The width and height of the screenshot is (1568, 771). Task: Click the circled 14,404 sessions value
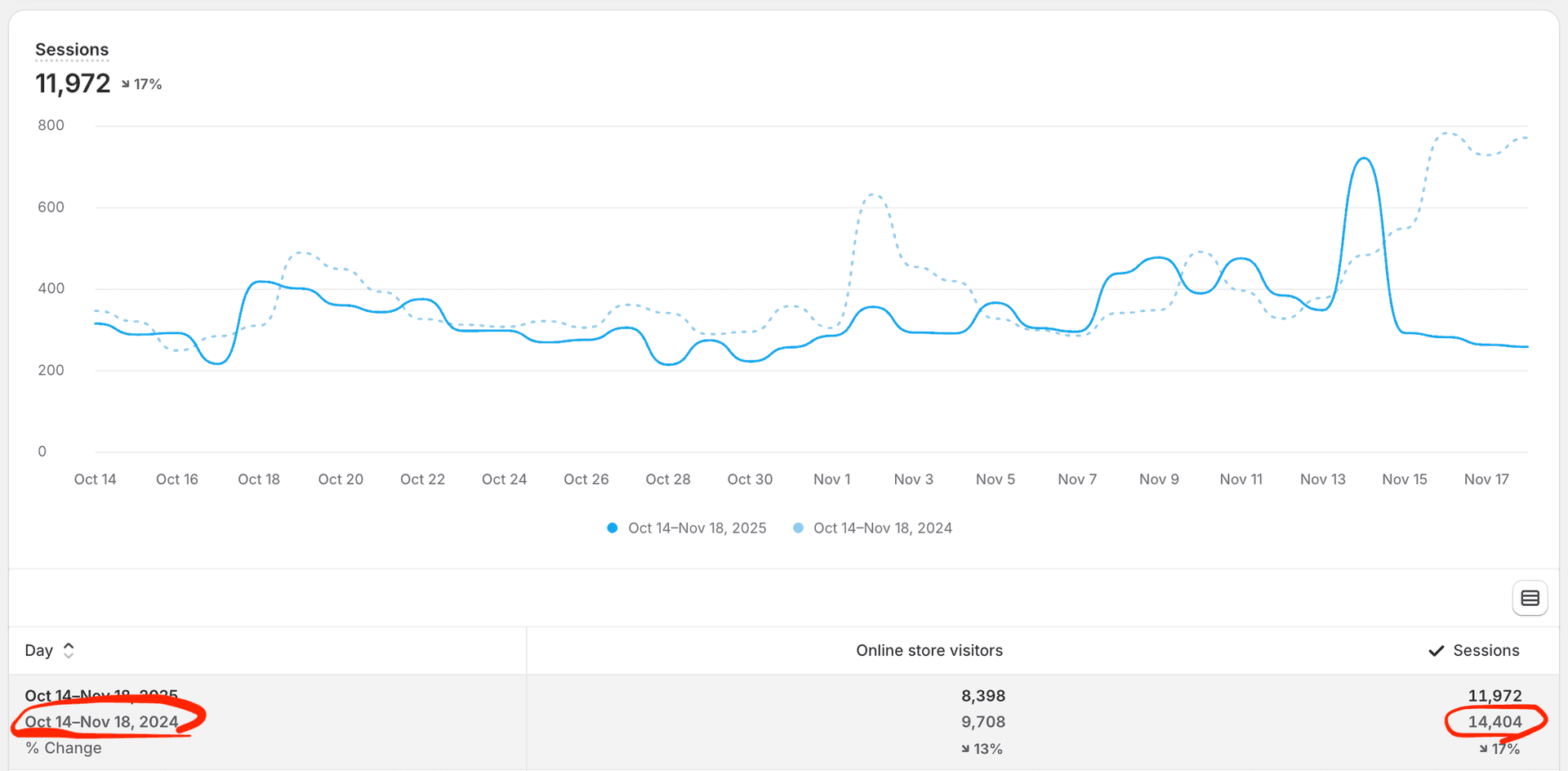point(1494,722)
